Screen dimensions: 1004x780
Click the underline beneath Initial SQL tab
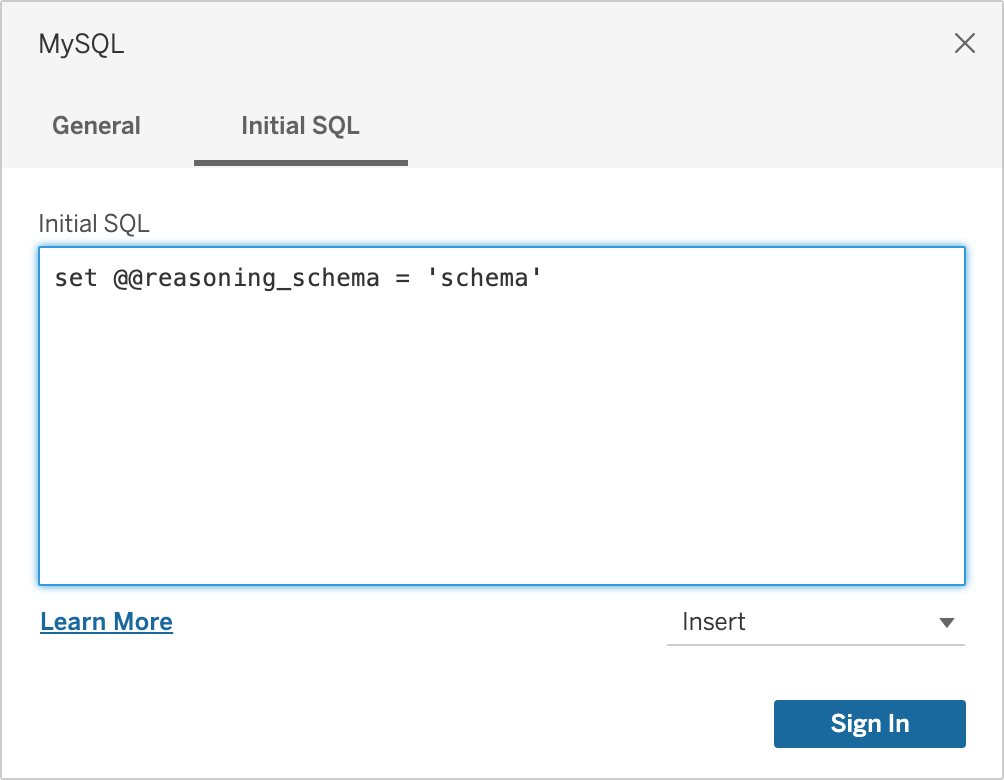[x=300, y=162]
